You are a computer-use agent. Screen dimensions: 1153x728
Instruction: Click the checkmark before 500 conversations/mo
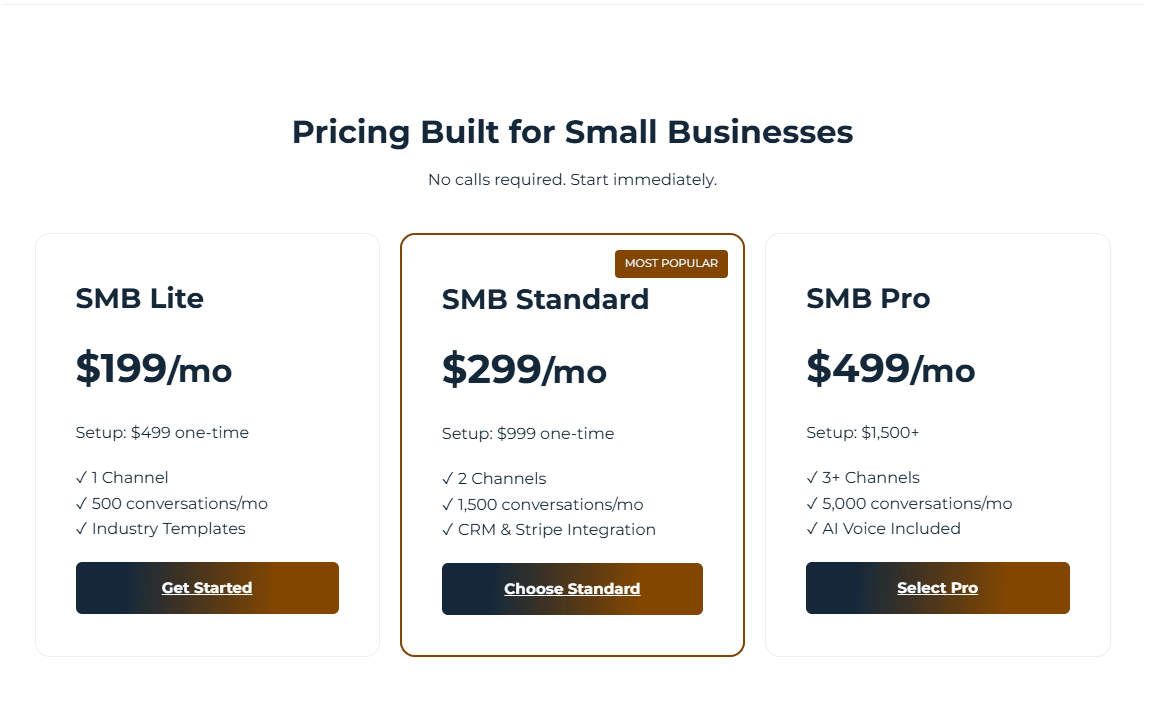click(x=82, y=504)
